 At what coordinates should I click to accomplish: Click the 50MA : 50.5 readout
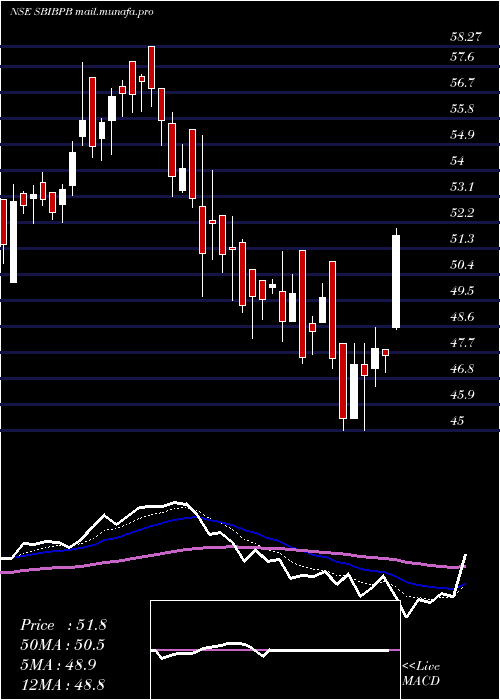pos(63,645)
